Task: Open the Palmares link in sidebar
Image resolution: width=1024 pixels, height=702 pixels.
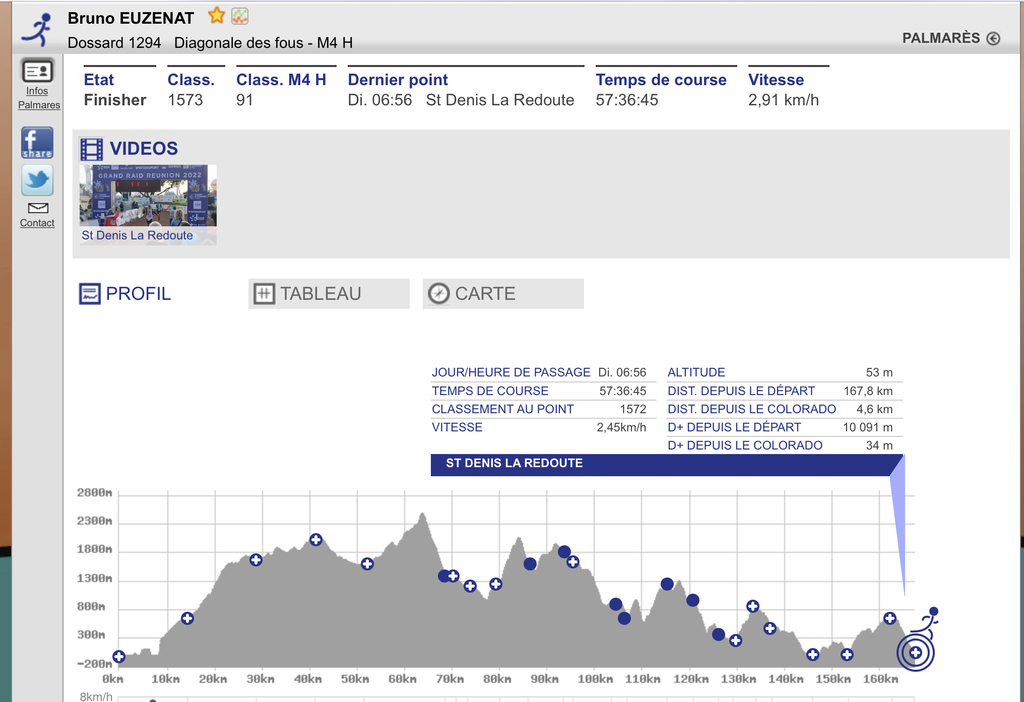Action: click(x=39, y=105)
